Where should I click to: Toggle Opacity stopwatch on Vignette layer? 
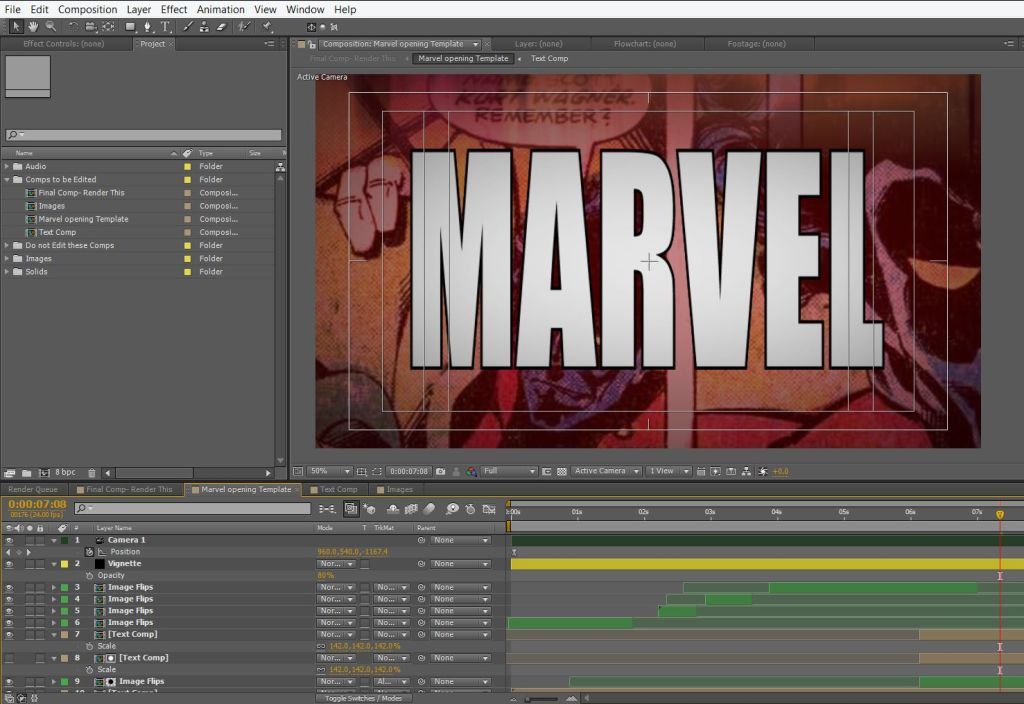[89, 575]
